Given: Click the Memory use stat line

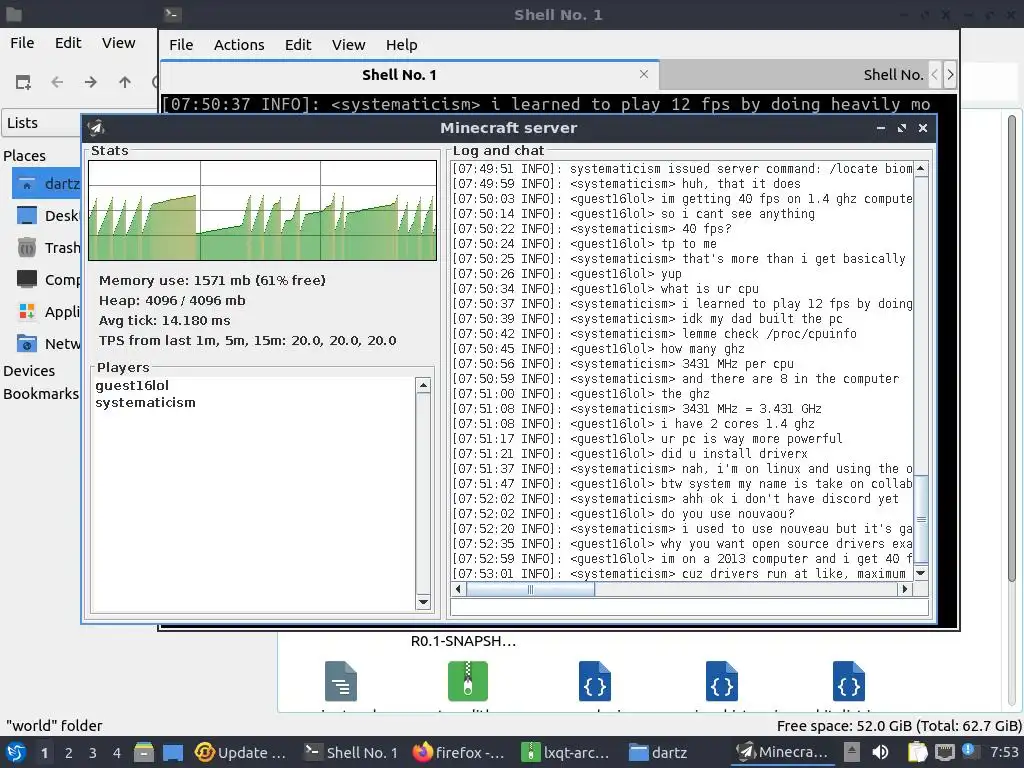Looking at the screenshot, I should point(212,281).
